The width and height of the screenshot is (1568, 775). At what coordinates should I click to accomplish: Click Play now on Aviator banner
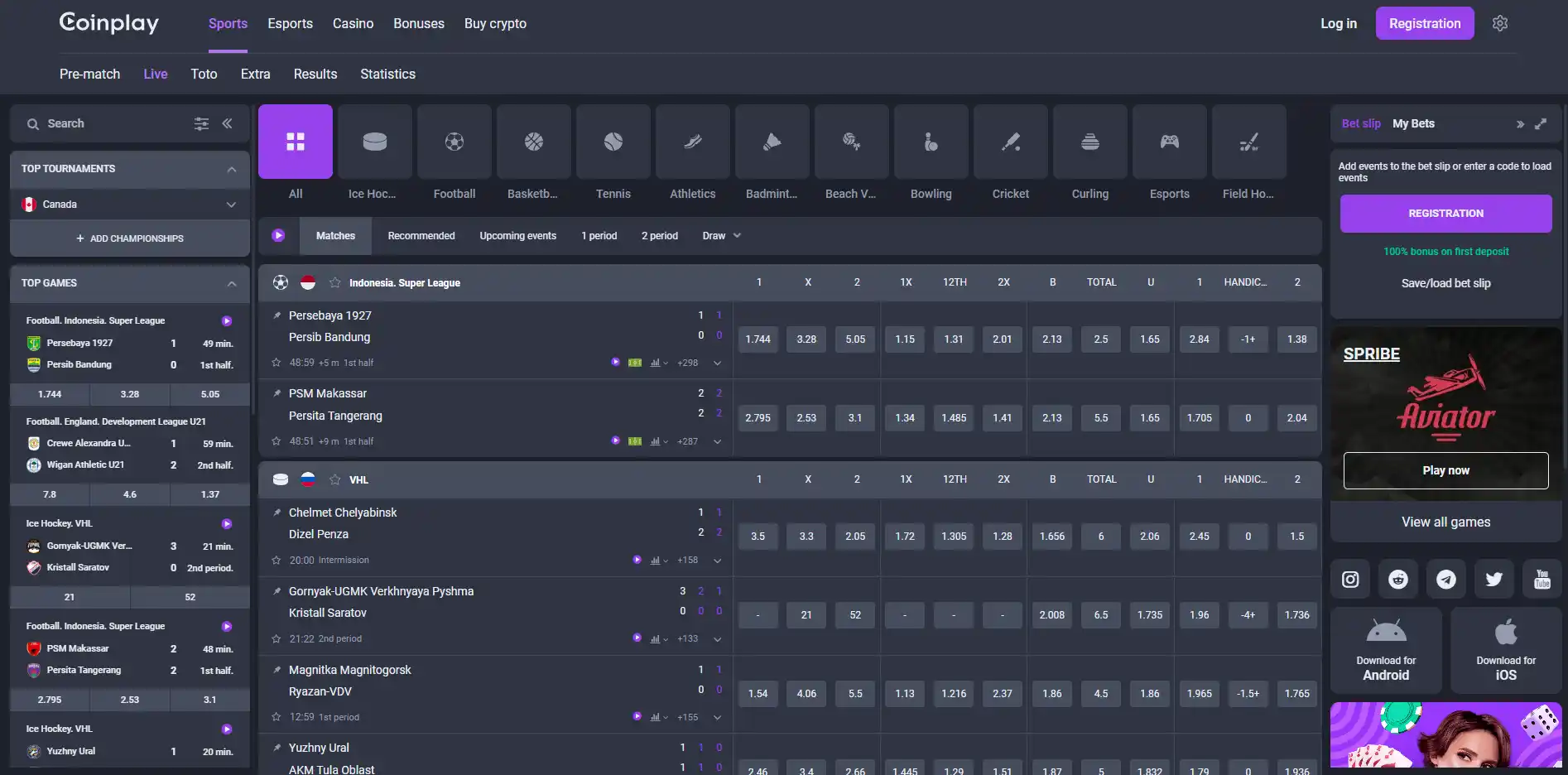pos(1446,470)
